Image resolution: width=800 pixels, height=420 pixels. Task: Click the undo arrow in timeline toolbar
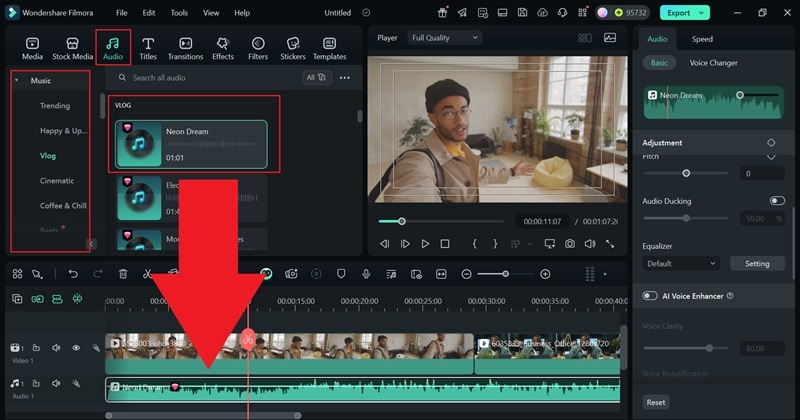pyautogui.click(x=73, y=274)
